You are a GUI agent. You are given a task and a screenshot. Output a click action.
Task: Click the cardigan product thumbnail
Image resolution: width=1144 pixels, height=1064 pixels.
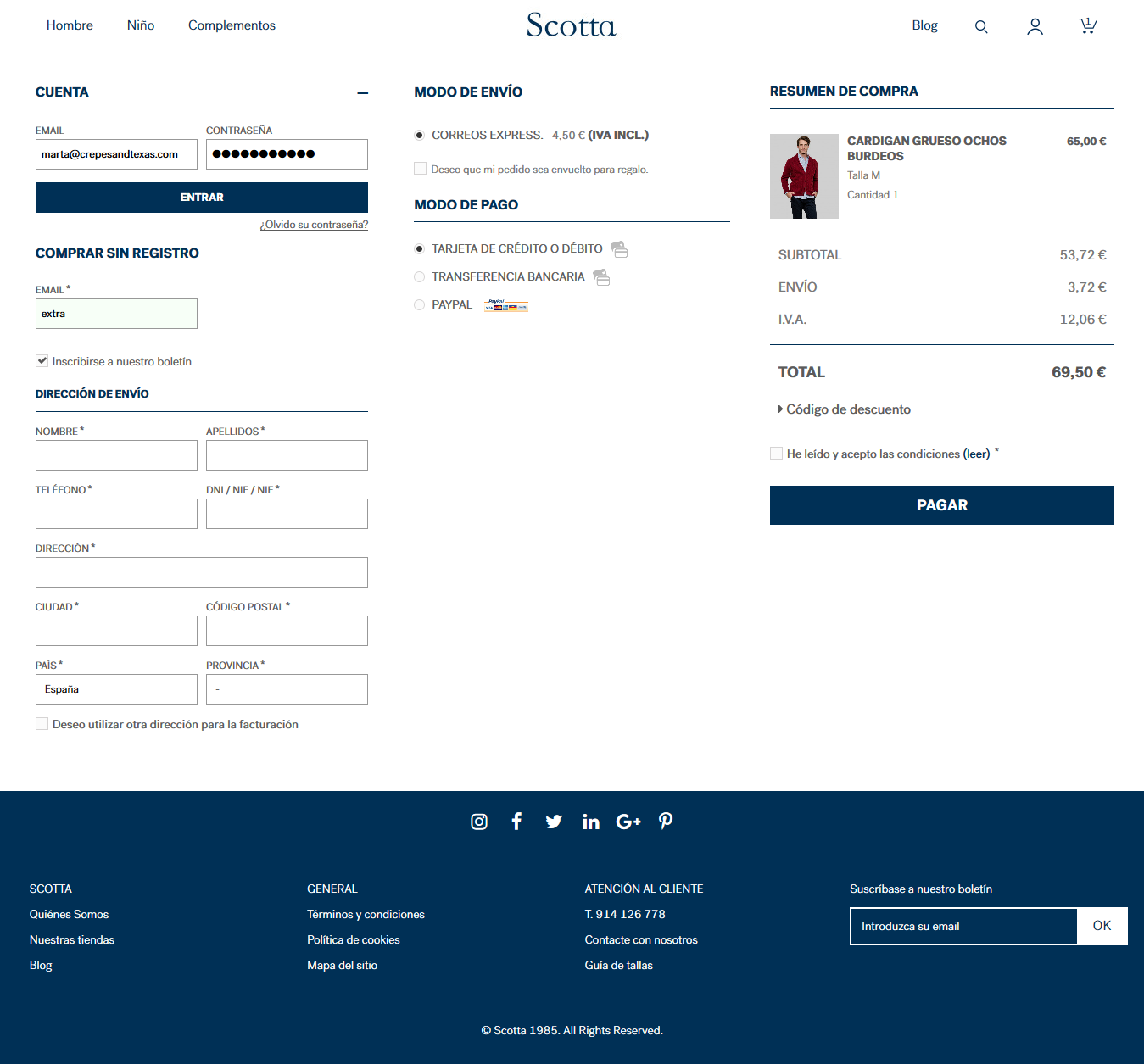click(x=804, y=176)
